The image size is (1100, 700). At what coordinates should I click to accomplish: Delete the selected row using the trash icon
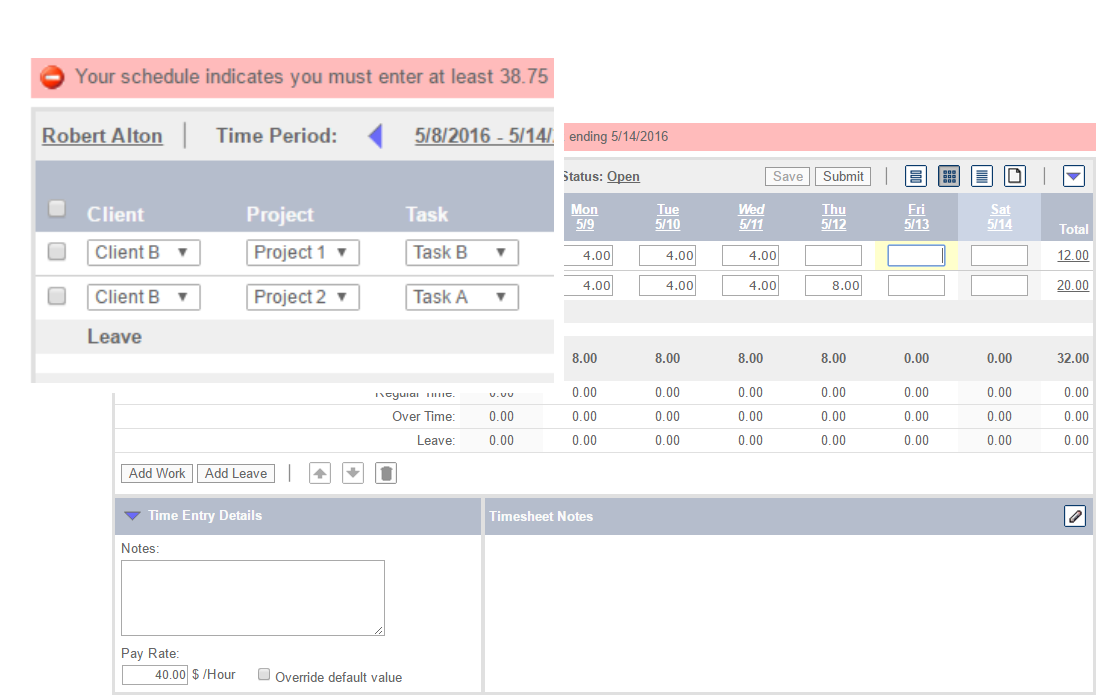pos(386,472)
